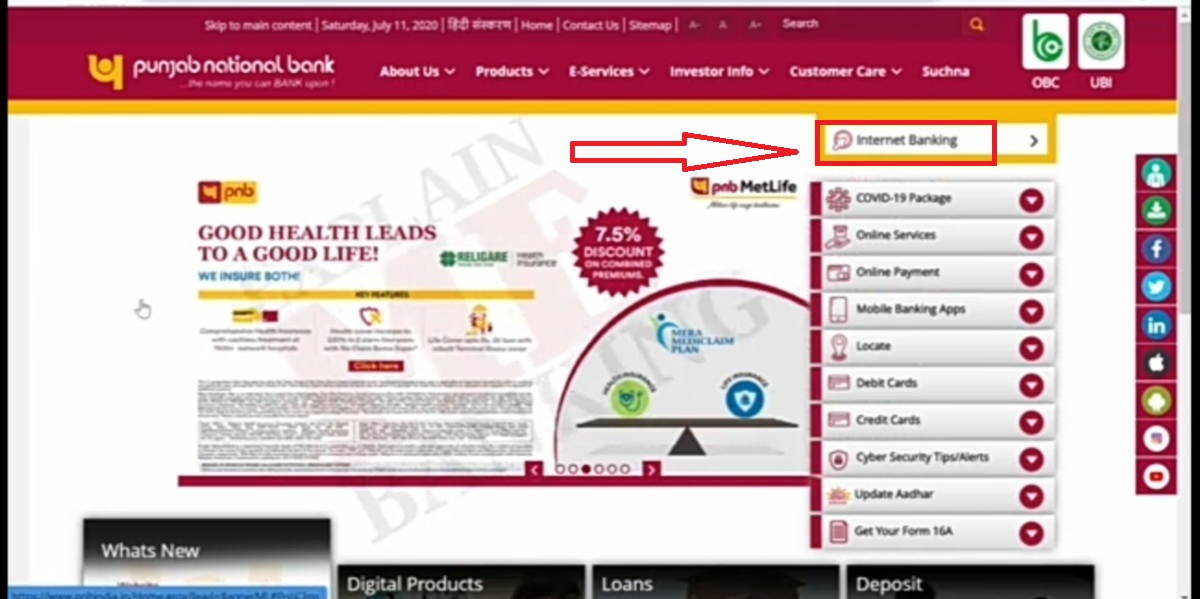Click the Facebook icon in right sidebar
1200x599 pixels.
(x=1157, y=249)
